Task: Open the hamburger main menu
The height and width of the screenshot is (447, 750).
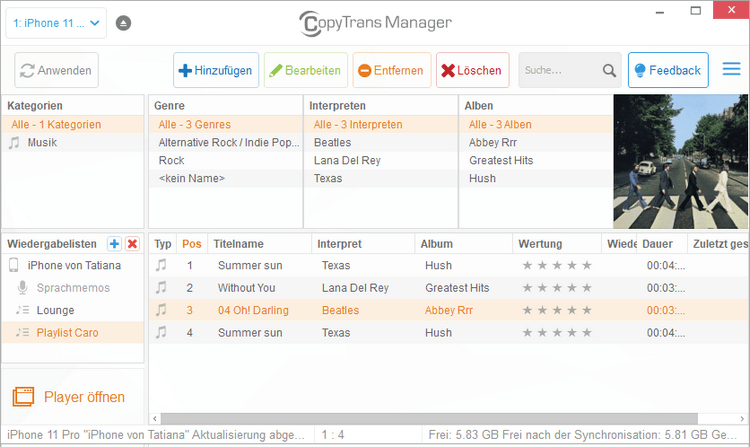Action: (731, 69)
